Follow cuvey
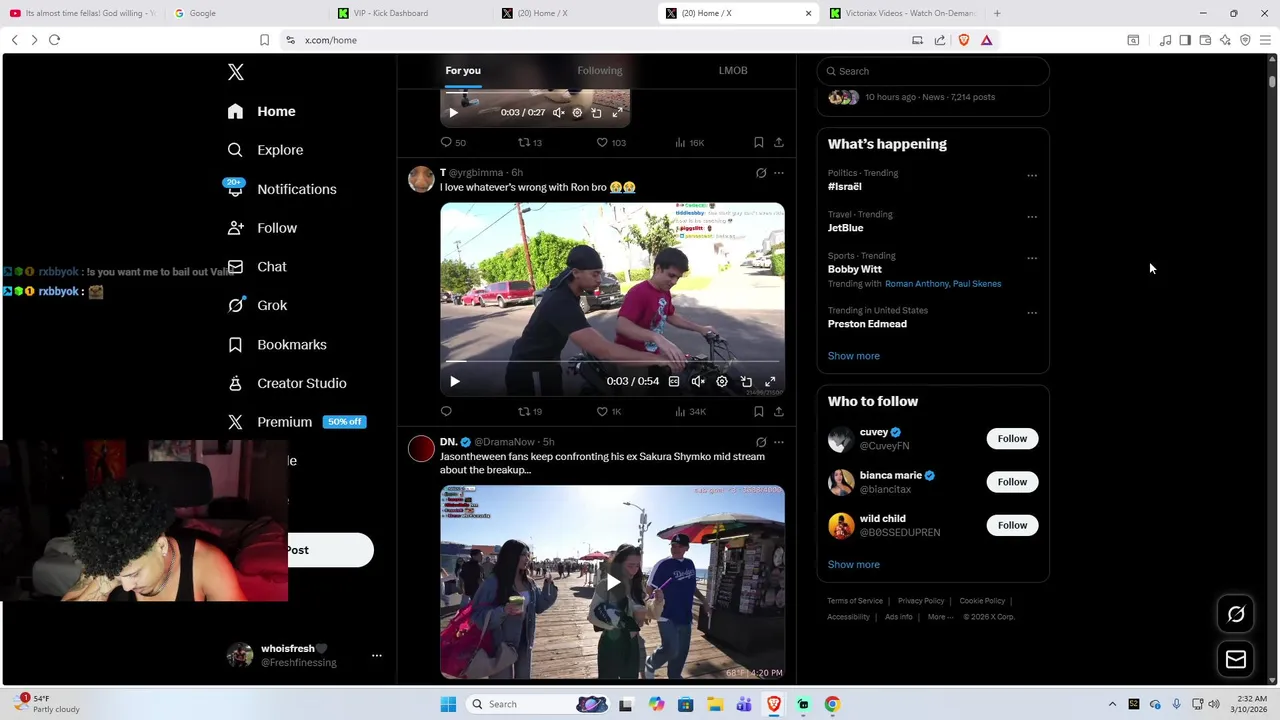The height and width of the screenshot is (720, 1280). [1012, 439]
